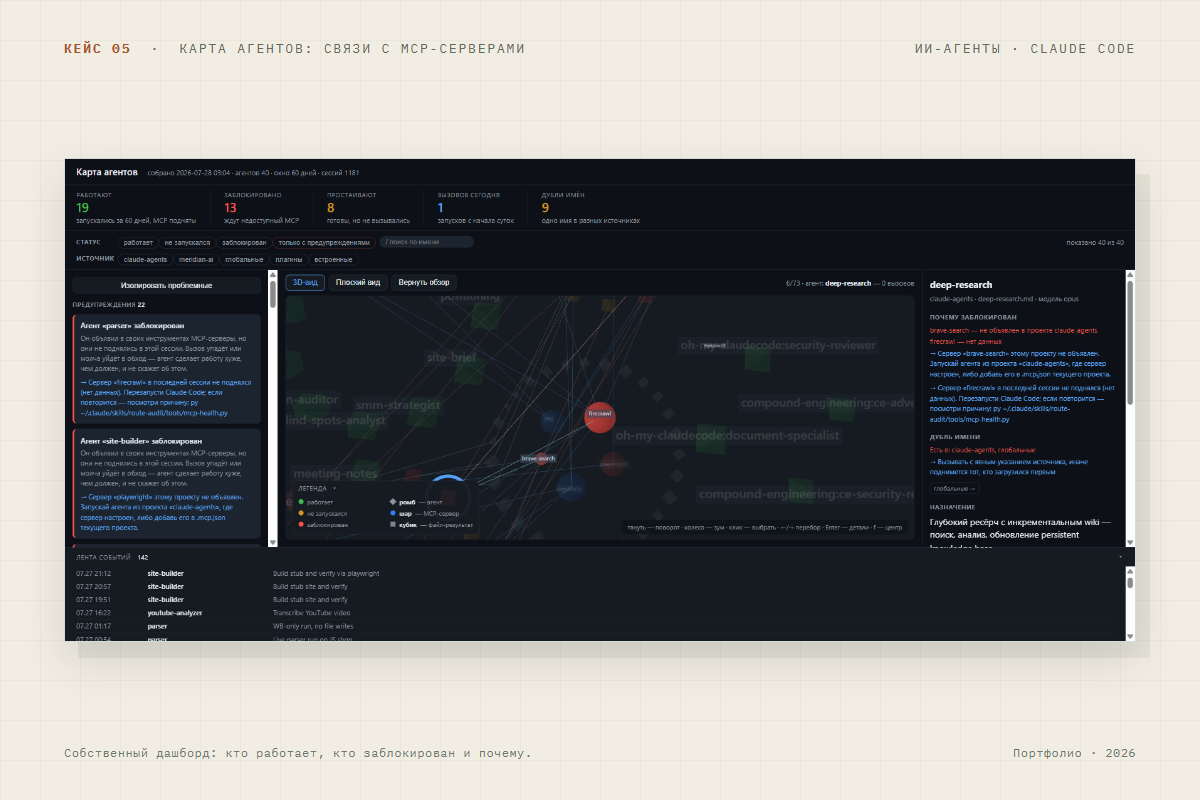1200x800 pixels.
Task: Open the 'Агент «parser» заблокирован' warning card
Action: coord(167,369)
